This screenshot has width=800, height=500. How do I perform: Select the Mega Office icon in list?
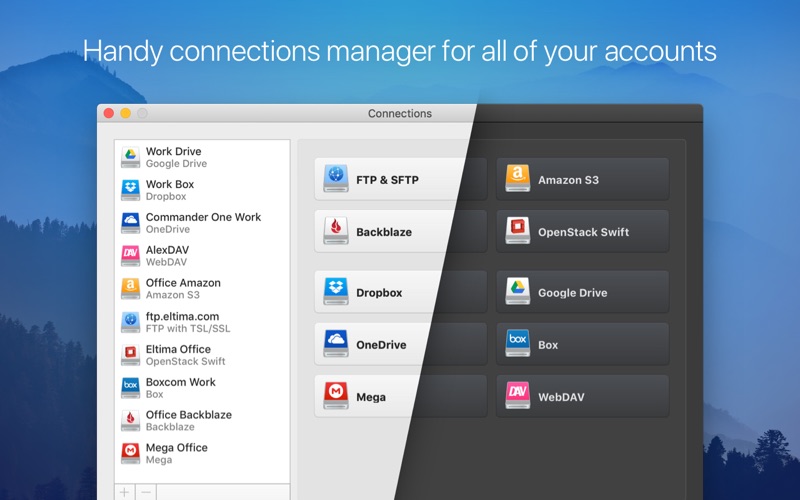[x=131, y=453]
